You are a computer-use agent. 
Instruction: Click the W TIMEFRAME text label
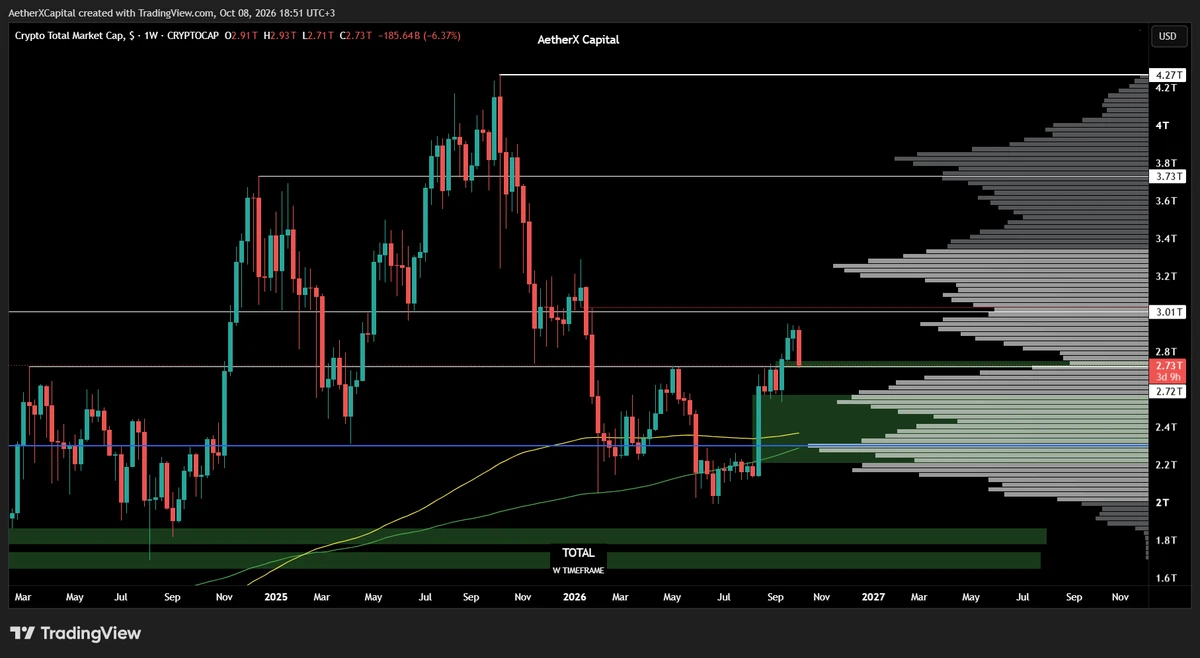[578, 569]
